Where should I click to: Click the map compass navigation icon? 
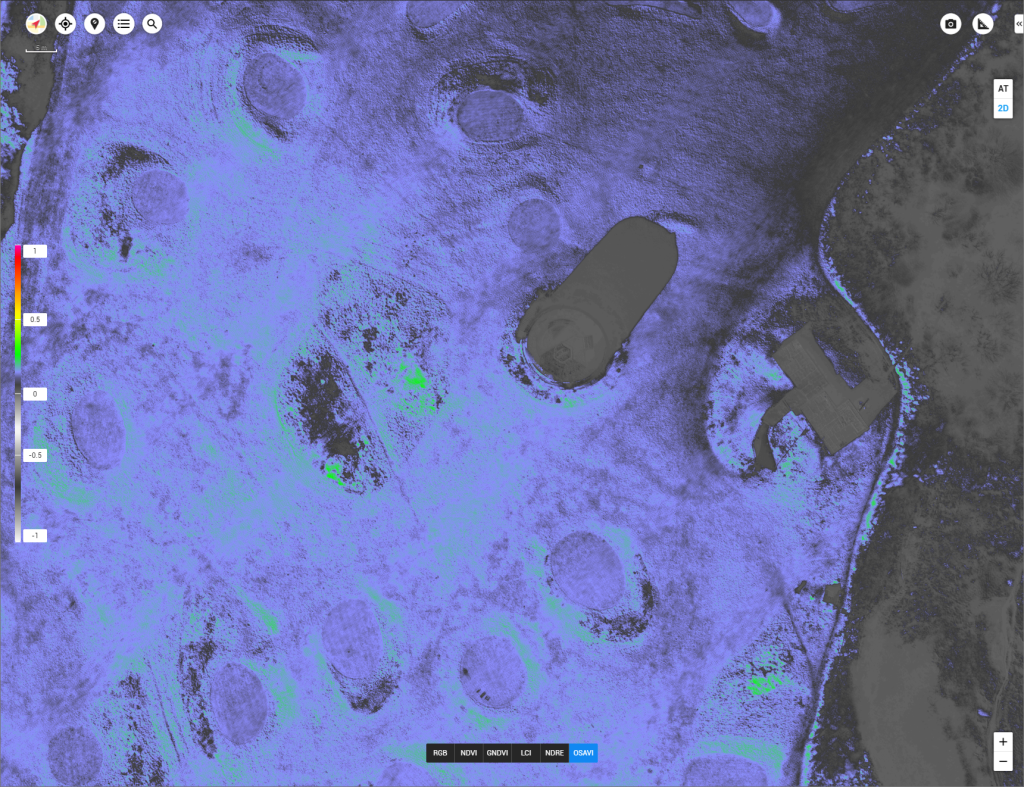click(36, 23)
